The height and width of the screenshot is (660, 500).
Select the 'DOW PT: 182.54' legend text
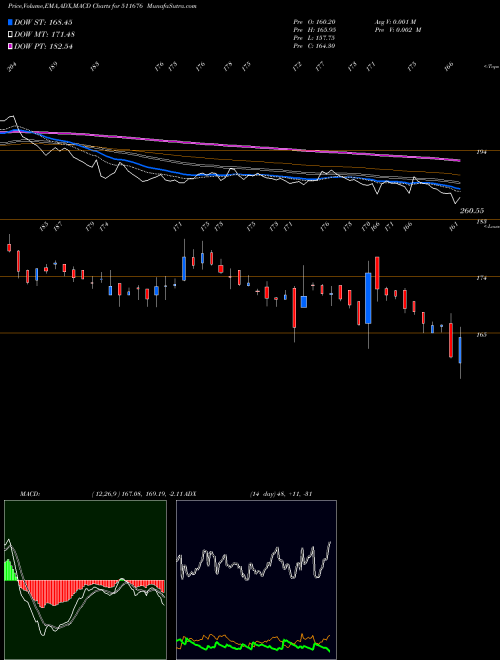click(x=43, y=46)
